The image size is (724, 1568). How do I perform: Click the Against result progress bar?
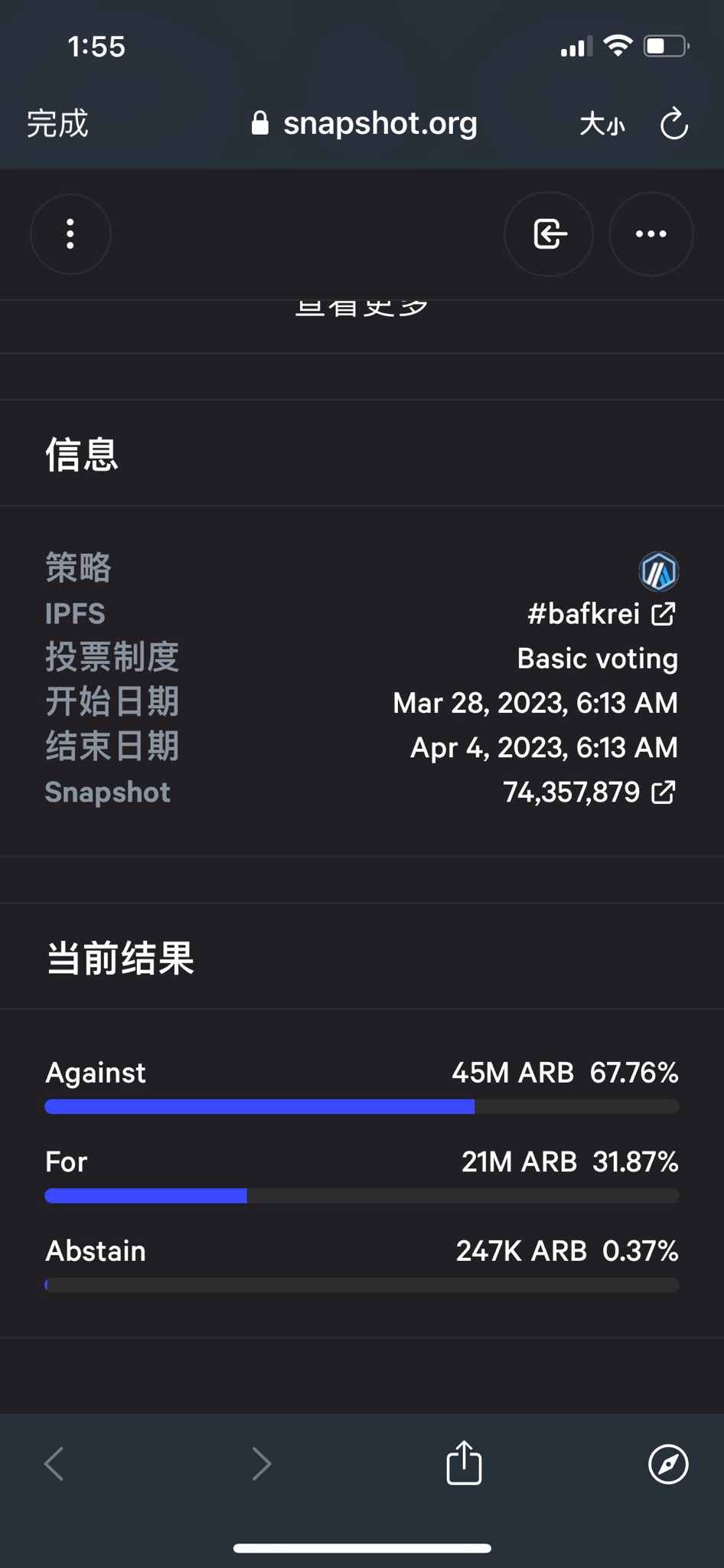(362, 1106)
